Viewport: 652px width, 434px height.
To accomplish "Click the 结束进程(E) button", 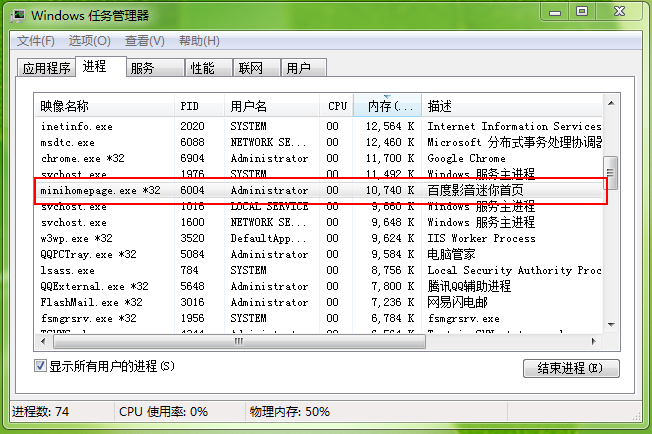I will (571, 368).
